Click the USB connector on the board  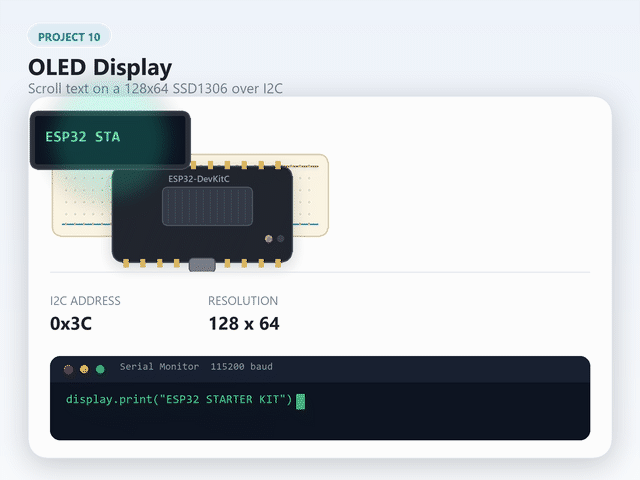tap(202, 264)
